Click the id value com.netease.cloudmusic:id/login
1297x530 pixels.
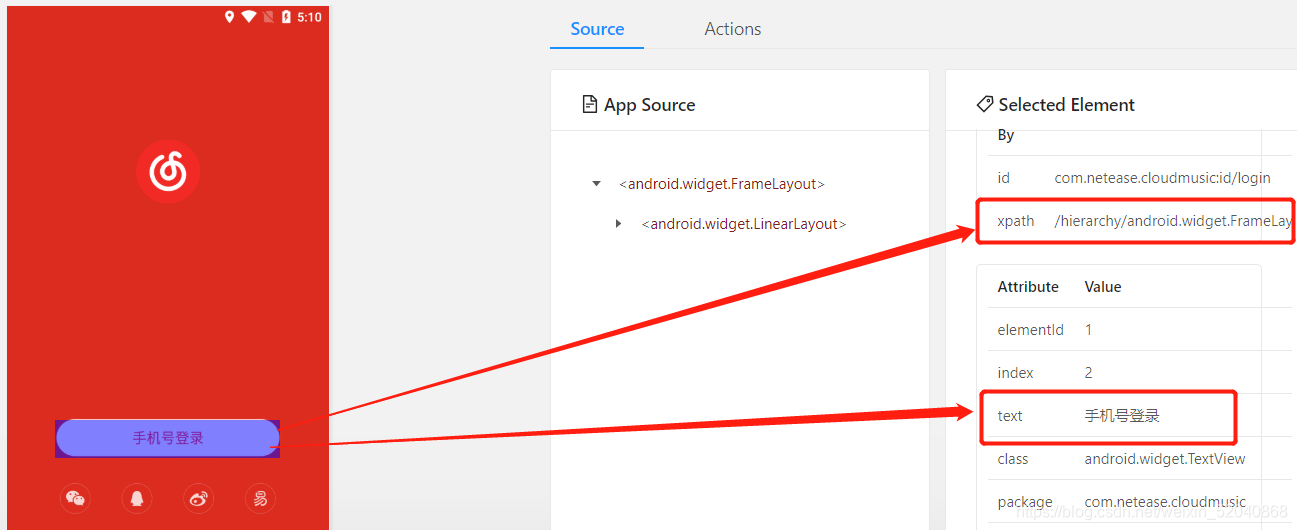(x=1162, y=178)
